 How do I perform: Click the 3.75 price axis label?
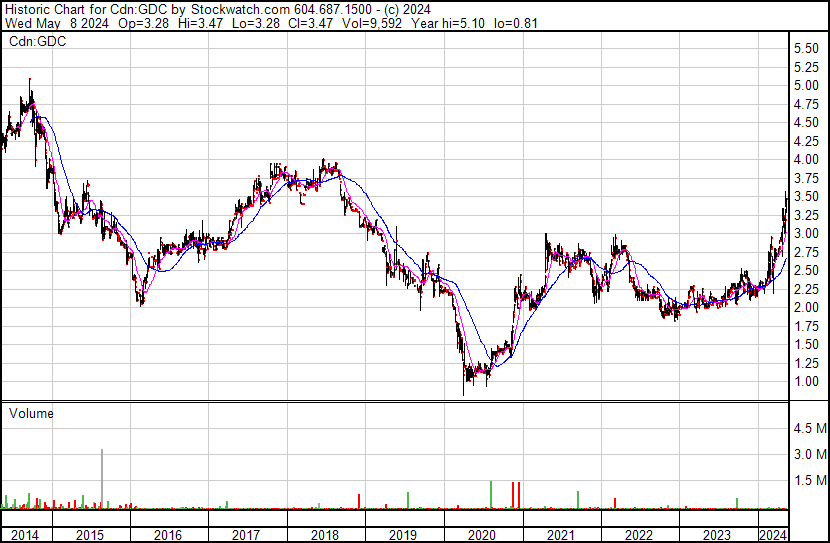(x=806, y=178)
